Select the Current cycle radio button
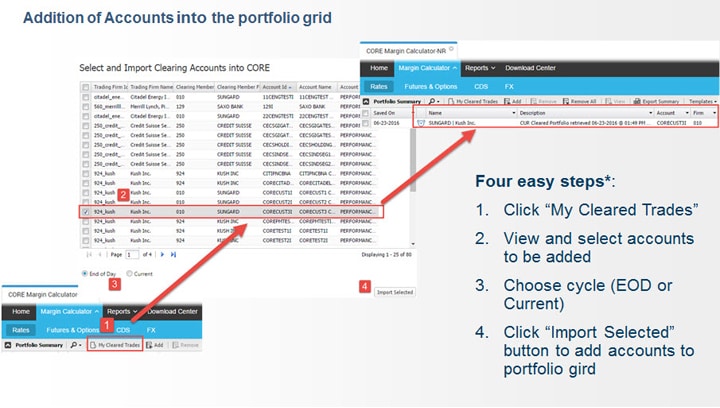Screen dimensions: 720x408 (126, 272)
